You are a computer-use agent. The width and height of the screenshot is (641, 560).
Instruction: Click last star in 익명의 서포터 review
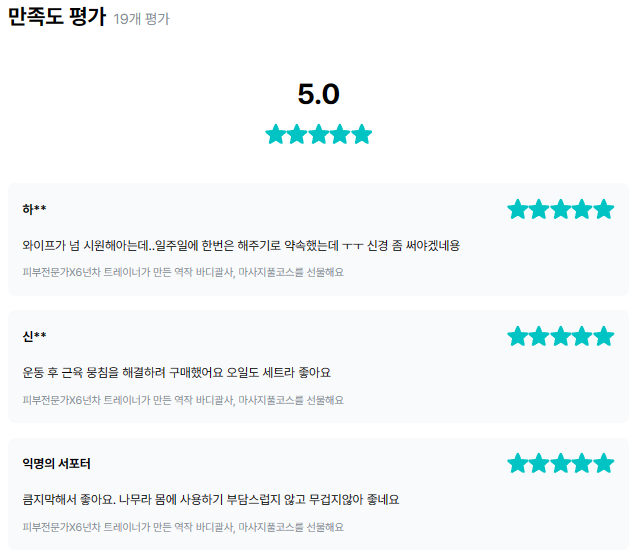[603, 463]
